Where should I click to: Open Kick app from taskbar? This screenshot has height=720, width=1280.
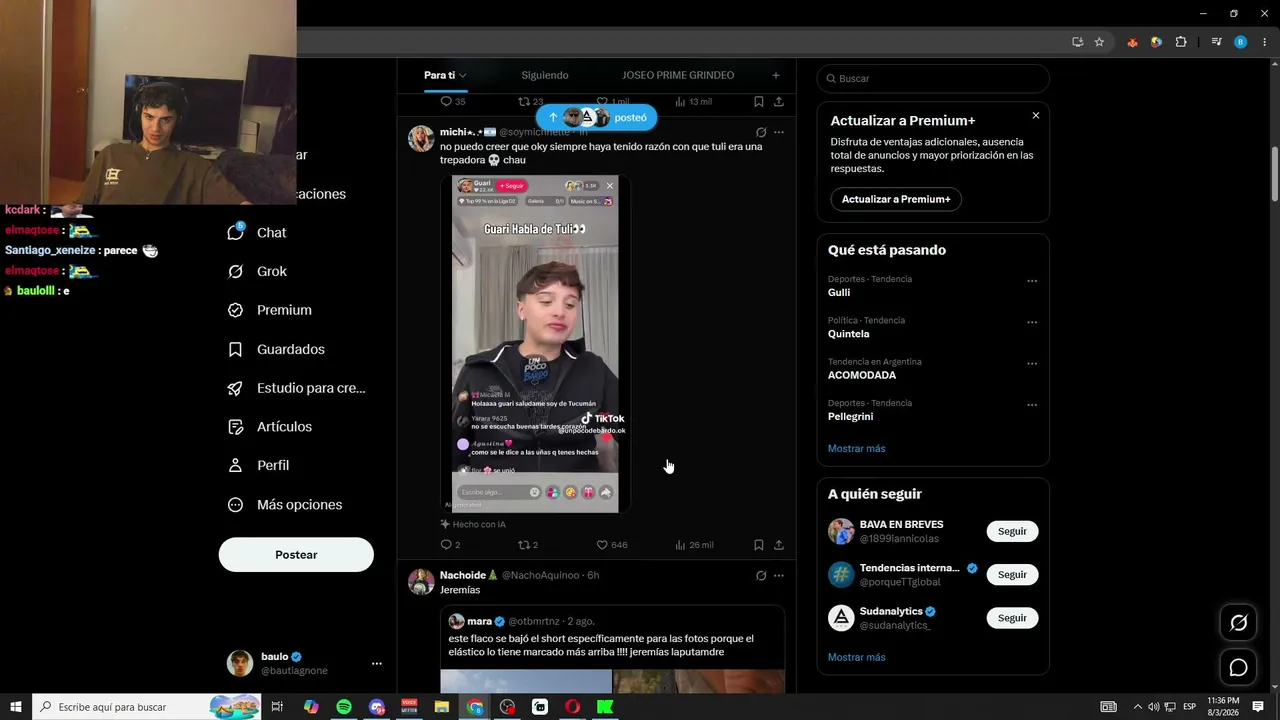coord(605,707)
